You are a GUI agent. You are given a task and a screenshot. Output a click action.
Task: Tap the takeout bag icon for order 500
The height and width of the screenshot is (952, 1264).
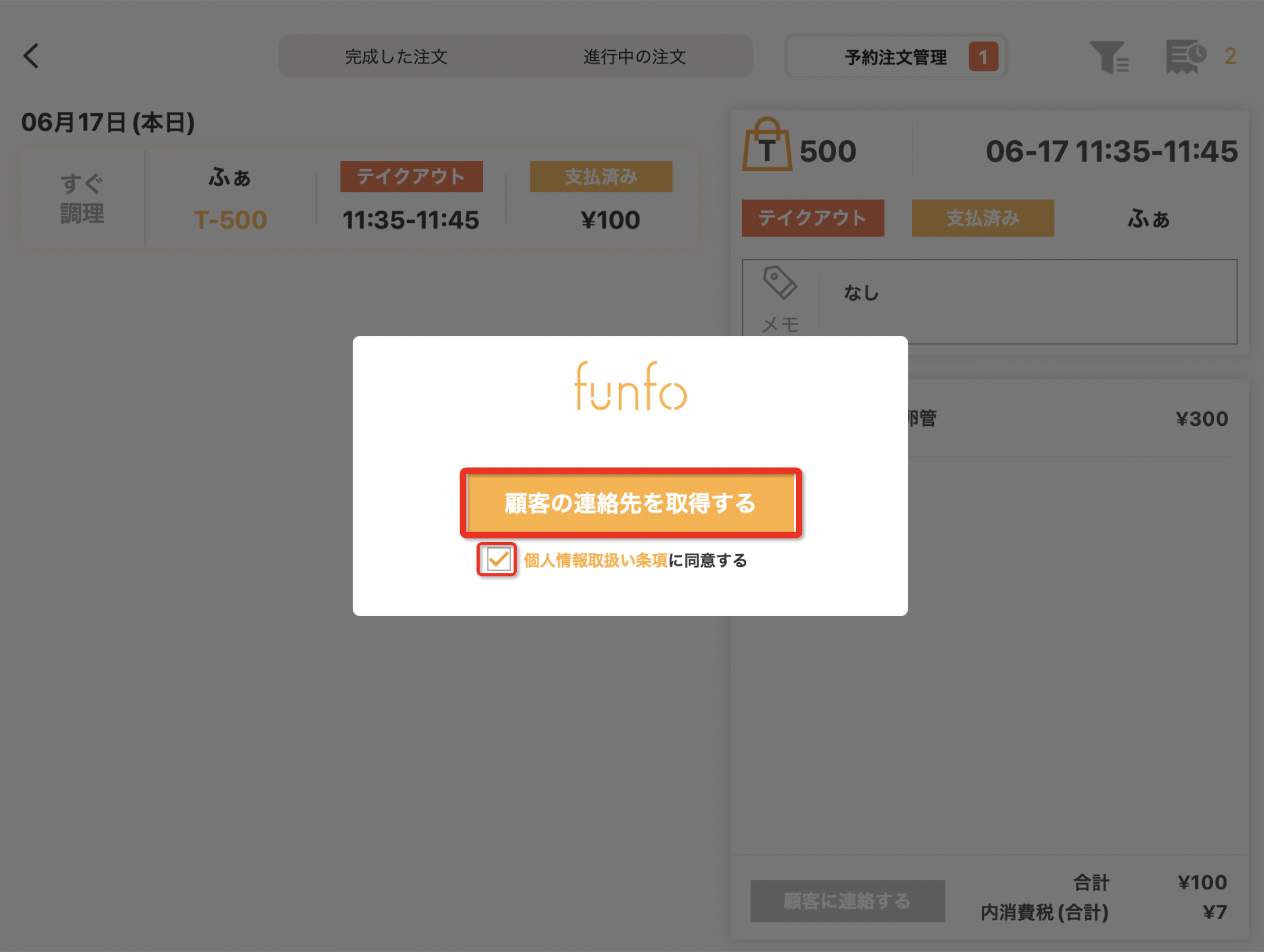(x=767, y=144)
